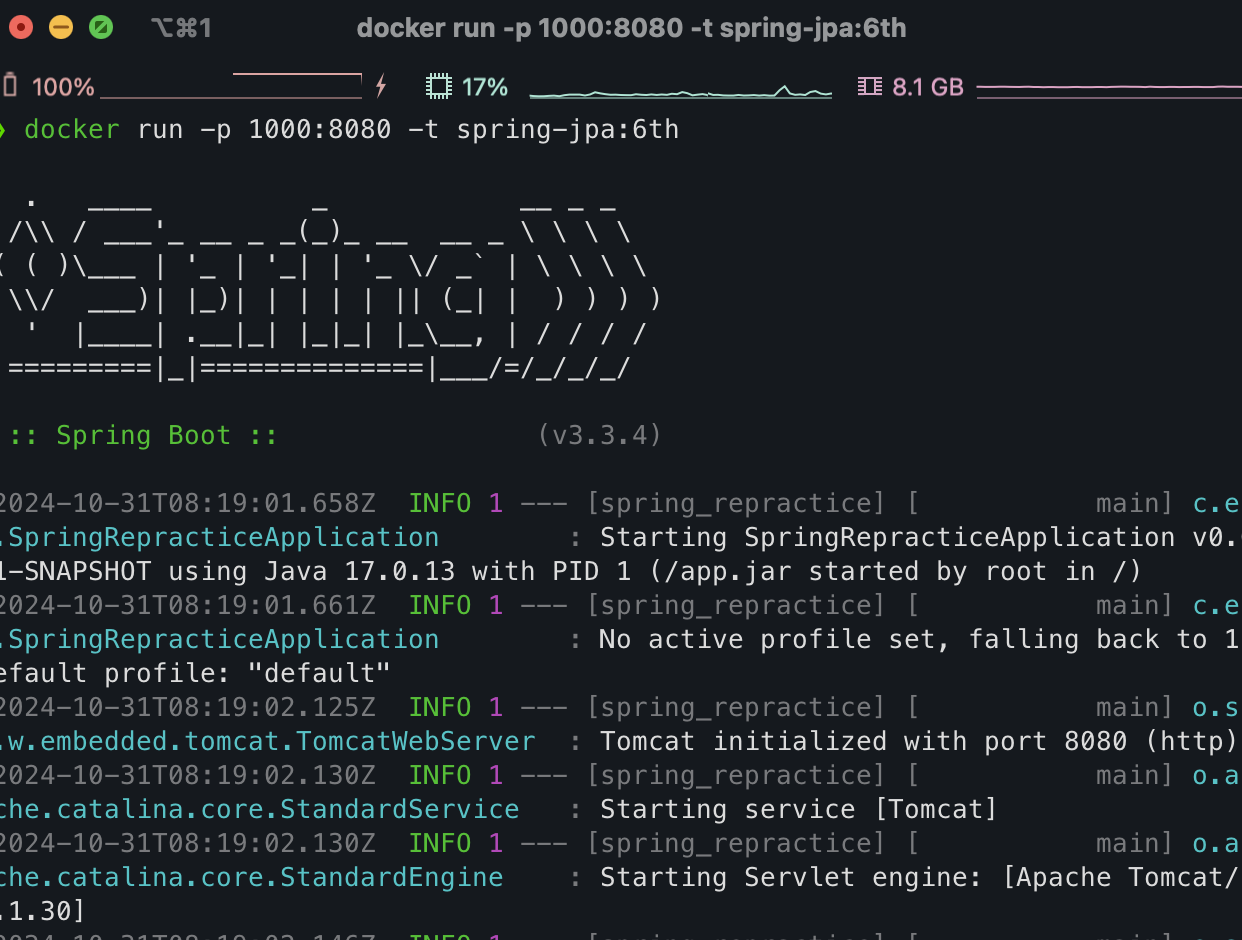Screen dimensions: 1242x940
Task: Click the timestamp ending 01.661Z
Action: [187, 605]
